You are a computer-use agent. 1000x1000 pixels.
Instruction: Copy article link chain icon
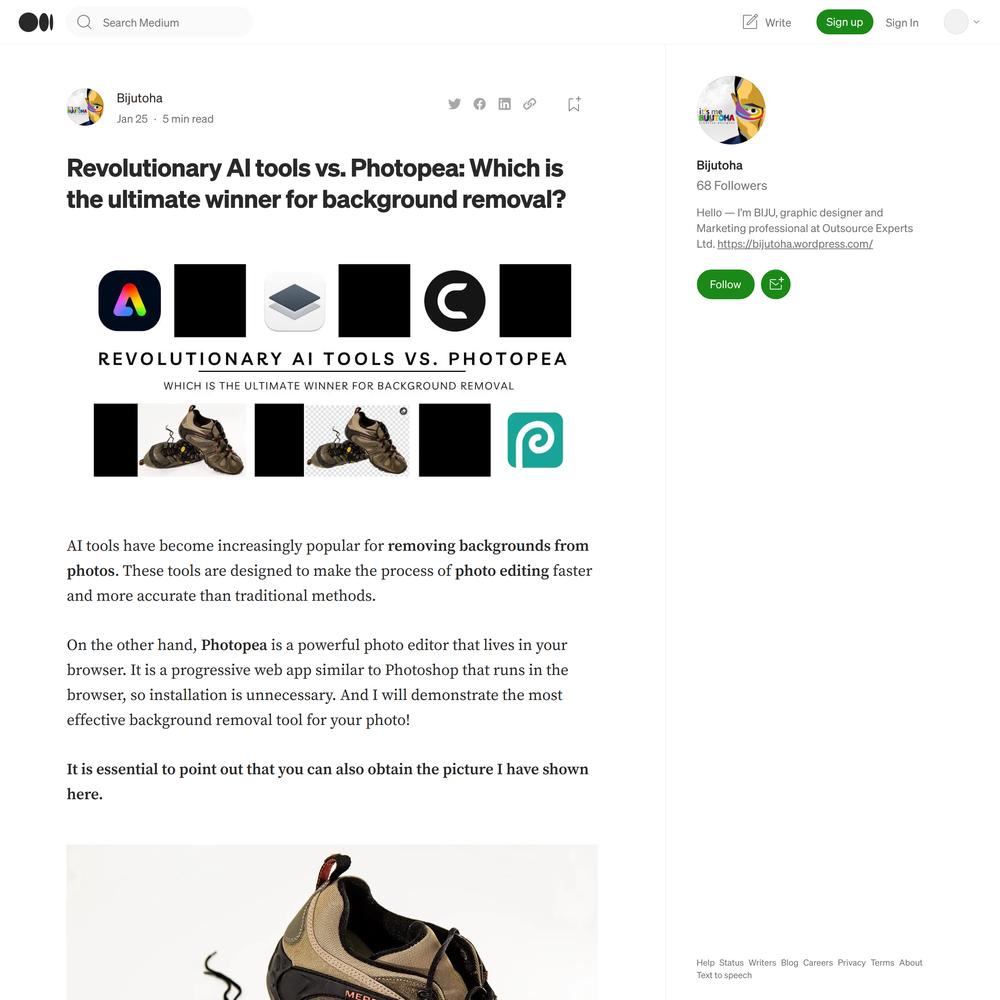(x=529, y=104)
